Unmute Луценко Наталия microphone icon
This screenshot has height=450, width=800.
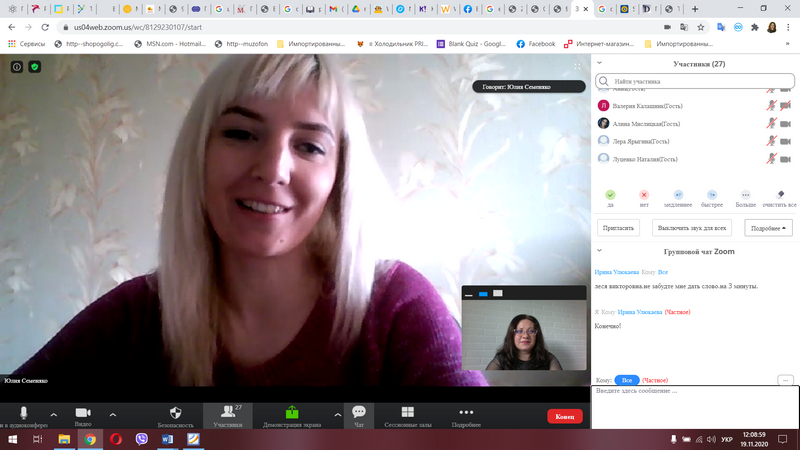[771, 159]
